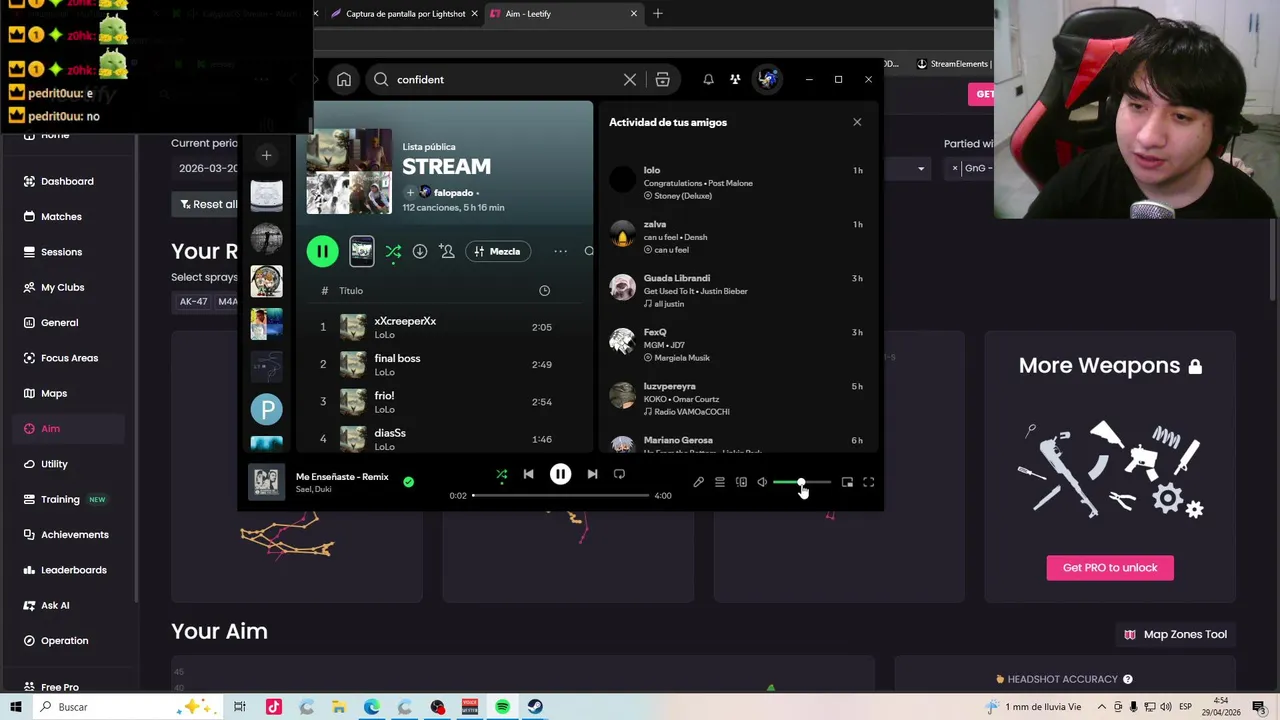Image resolution: width=1280 pixels, height=720 pixels.
Task: Click the plus icon in Spotify library sidebar
Action: coord(266,155)
